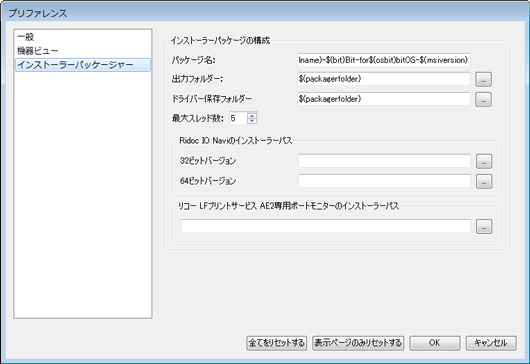This screenshot has width=530, height=364.
Task: Increase 最大スレッド数 with up arrow
Action: pyautogui.click(x=252, y=115)
